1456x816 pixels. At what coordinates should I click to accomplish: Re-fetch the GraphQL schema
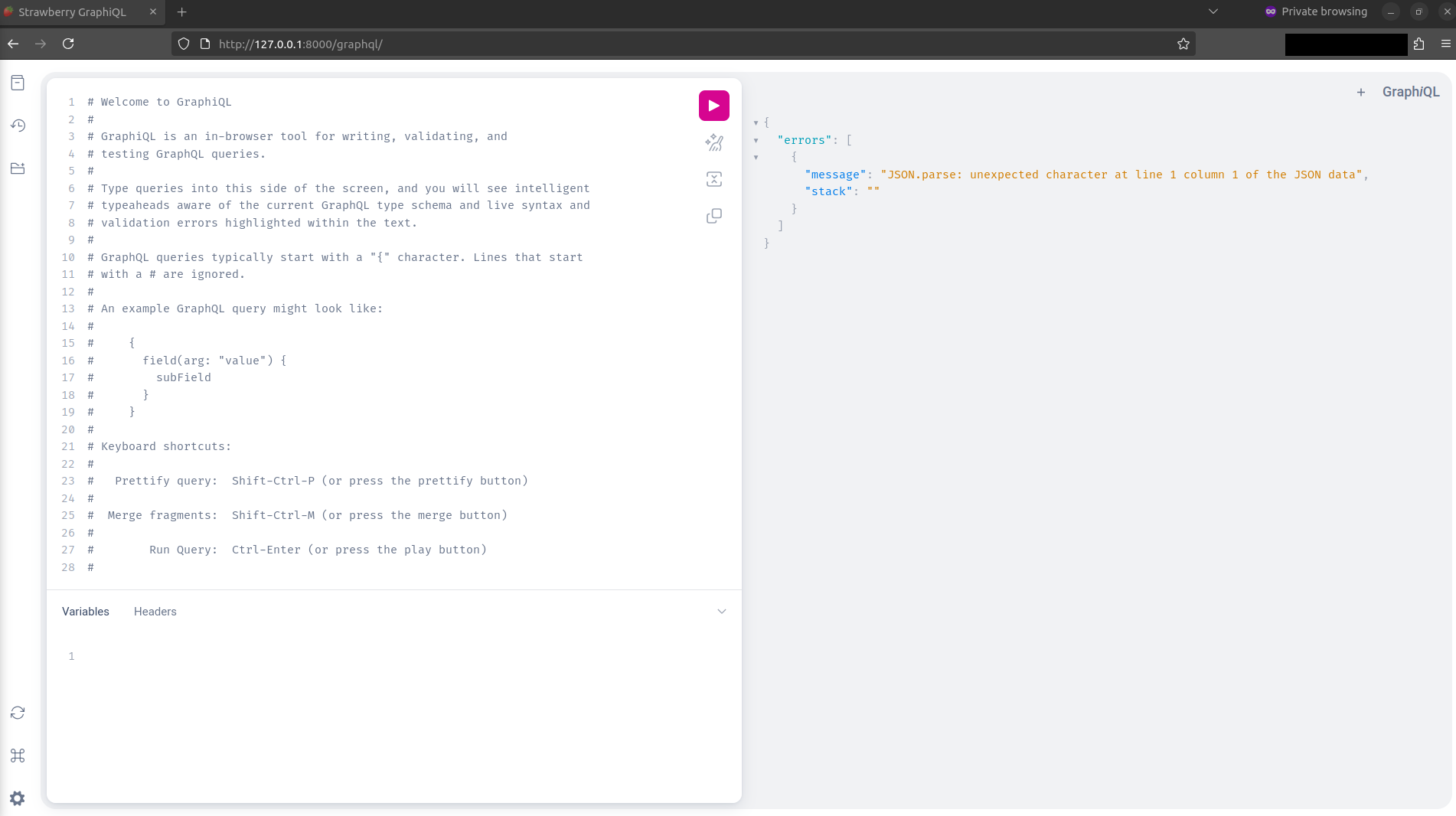(18, 713)
